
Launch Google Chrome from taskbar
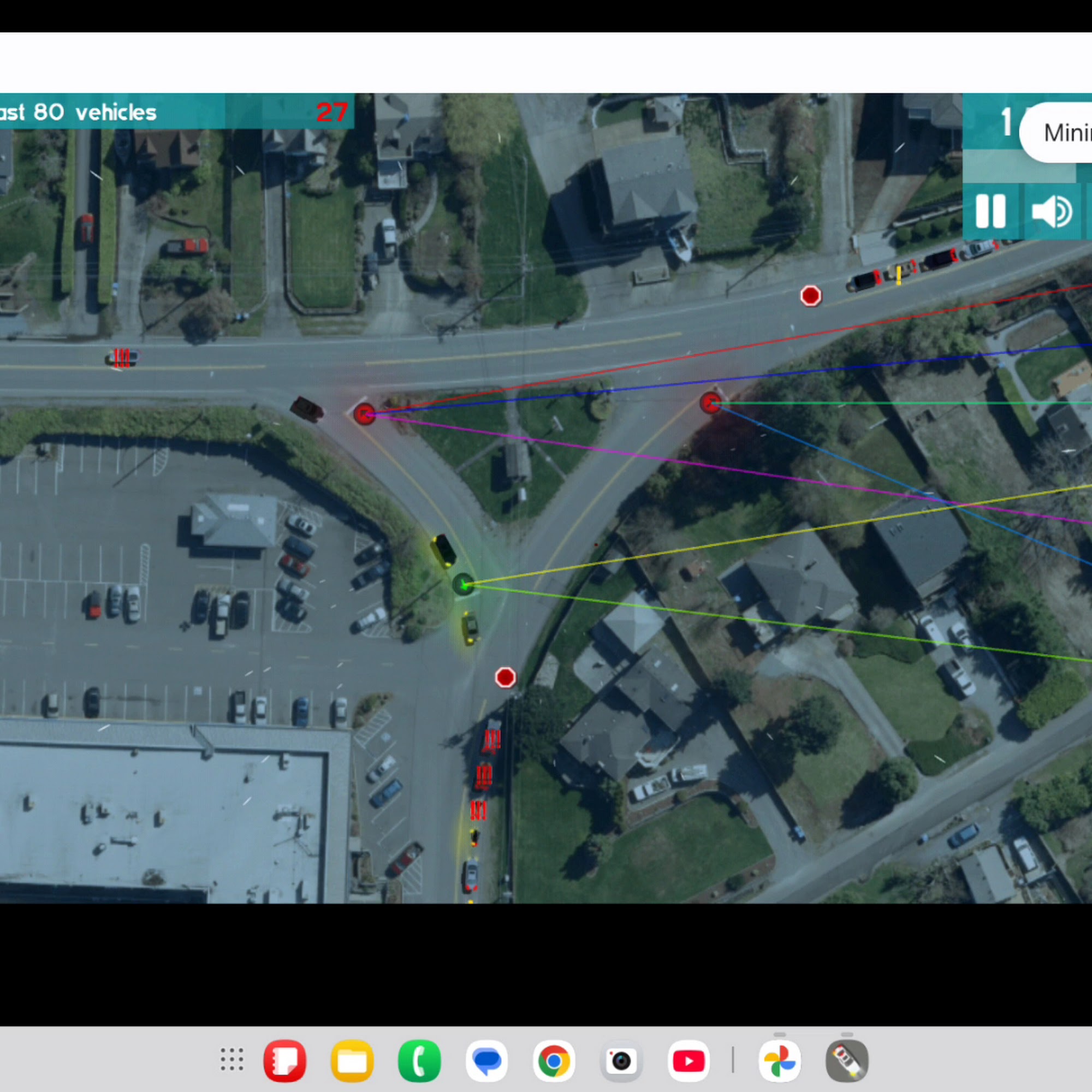tap(554, 1060)
